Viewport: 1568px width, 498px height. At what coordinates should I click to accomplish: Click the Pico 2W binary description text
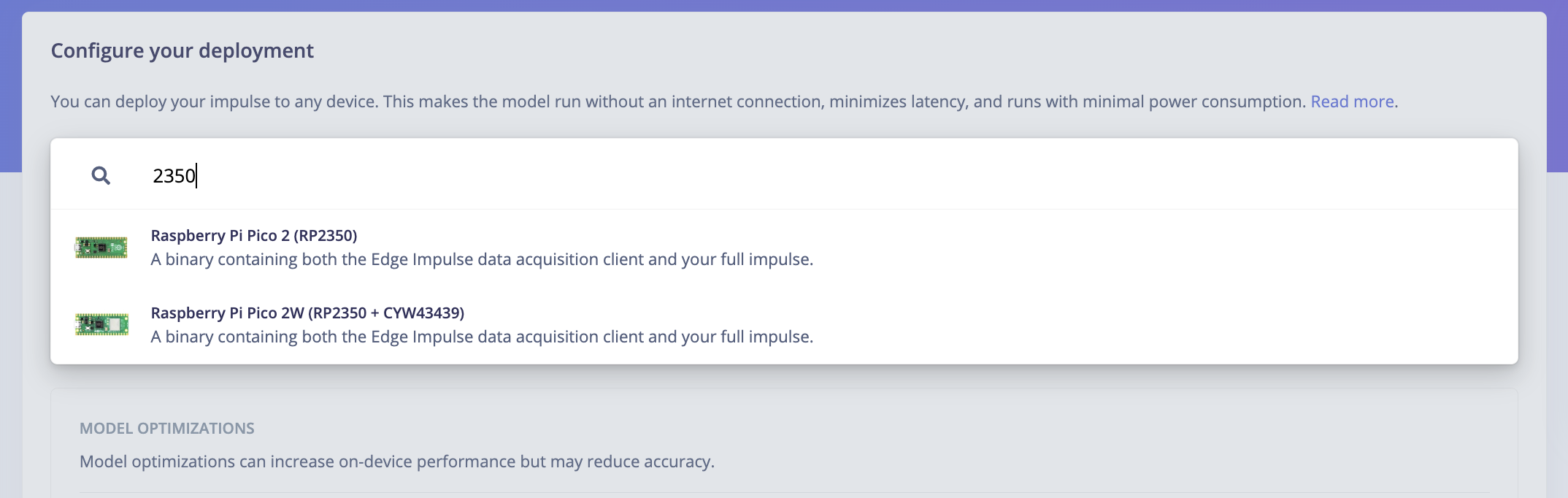[x=482, y=337]
